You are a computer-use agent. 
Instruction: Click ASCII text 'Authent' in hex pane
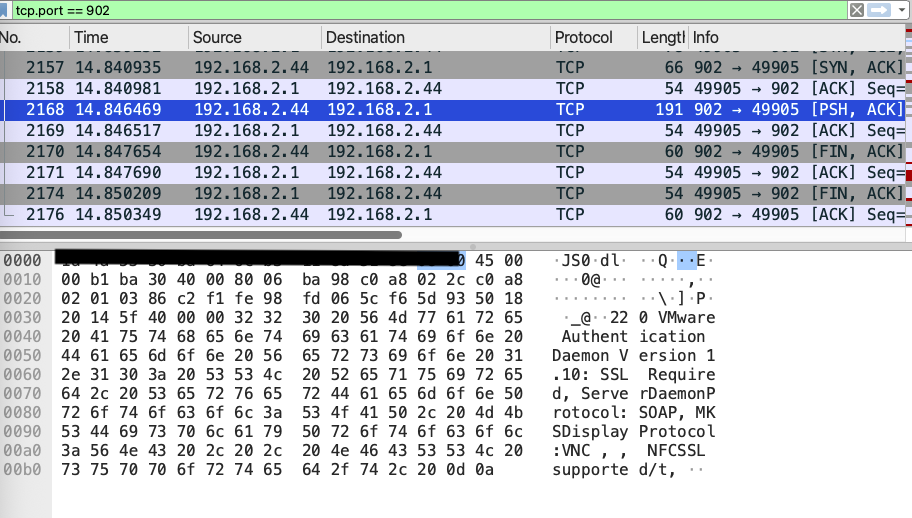[x=594, y=337]
